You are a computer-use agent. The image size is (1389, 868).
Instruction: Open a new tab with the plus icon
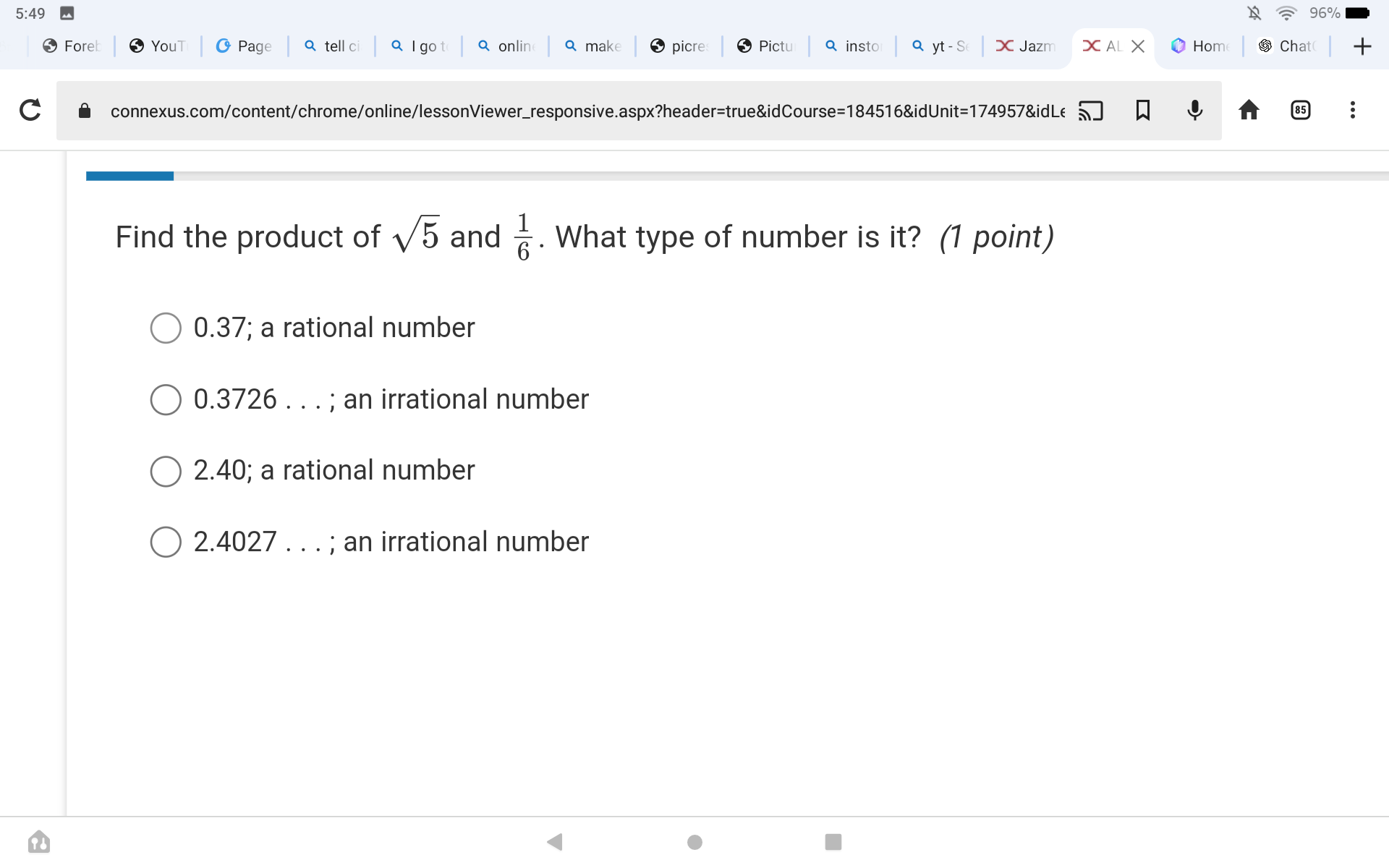point(1362,46)
